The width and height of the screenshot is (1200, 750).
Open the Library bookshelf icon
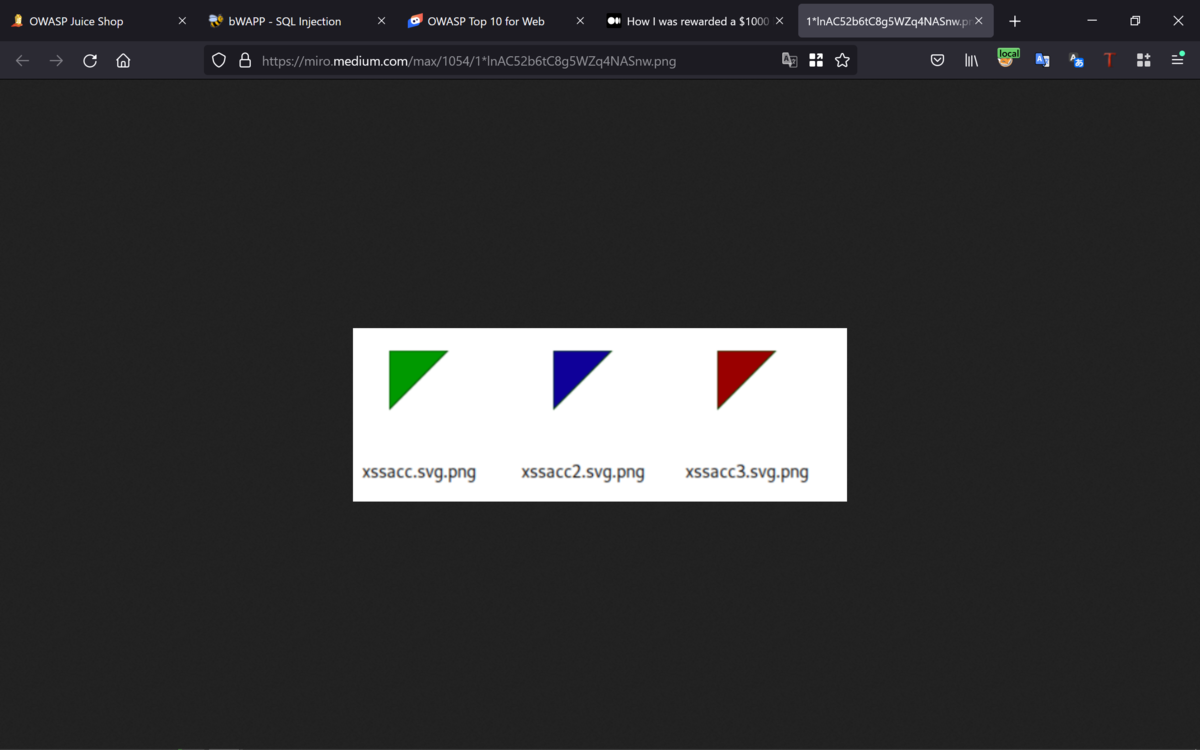[971, 61]
